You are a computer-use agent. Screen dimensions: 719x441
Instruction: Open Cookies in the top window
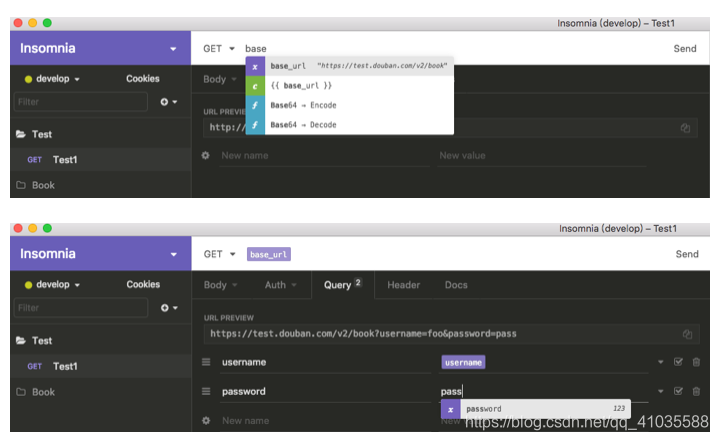tap(143, 79)
